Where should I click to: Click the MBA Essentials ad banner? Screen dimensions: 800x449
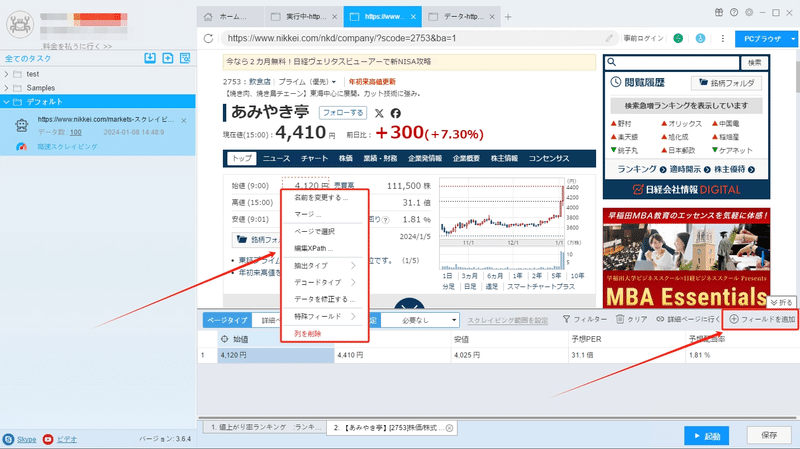coord(686,258)
